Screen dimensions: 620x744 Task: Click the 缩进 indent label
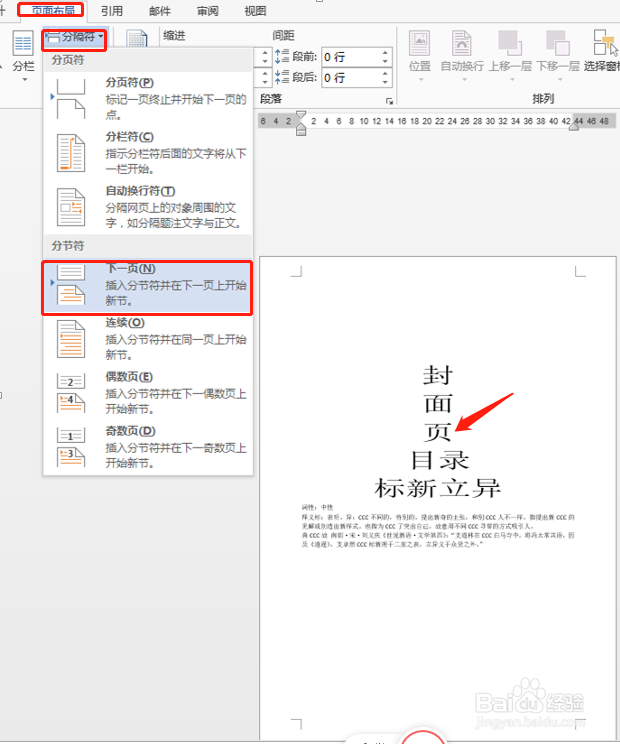(174, 36)
